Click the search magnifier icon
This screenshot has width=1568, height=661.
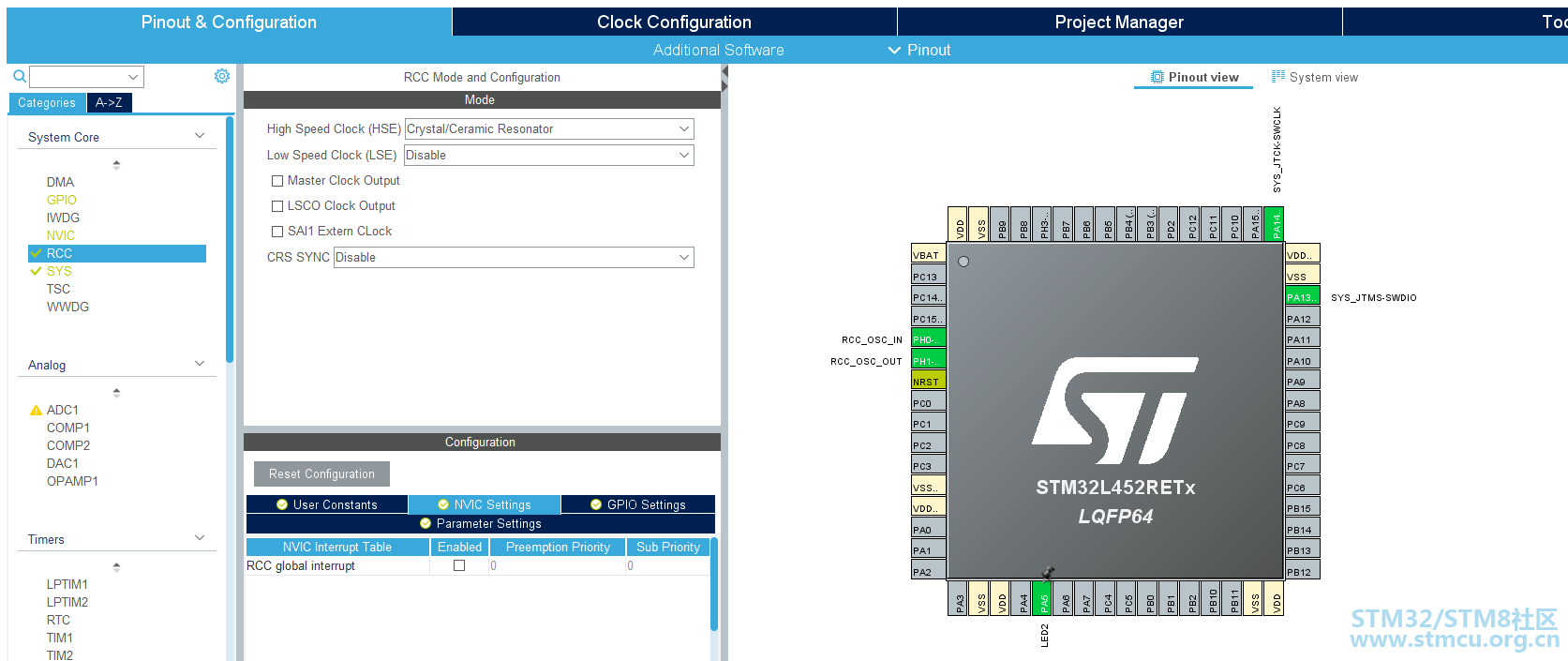[x=19, y=77]
